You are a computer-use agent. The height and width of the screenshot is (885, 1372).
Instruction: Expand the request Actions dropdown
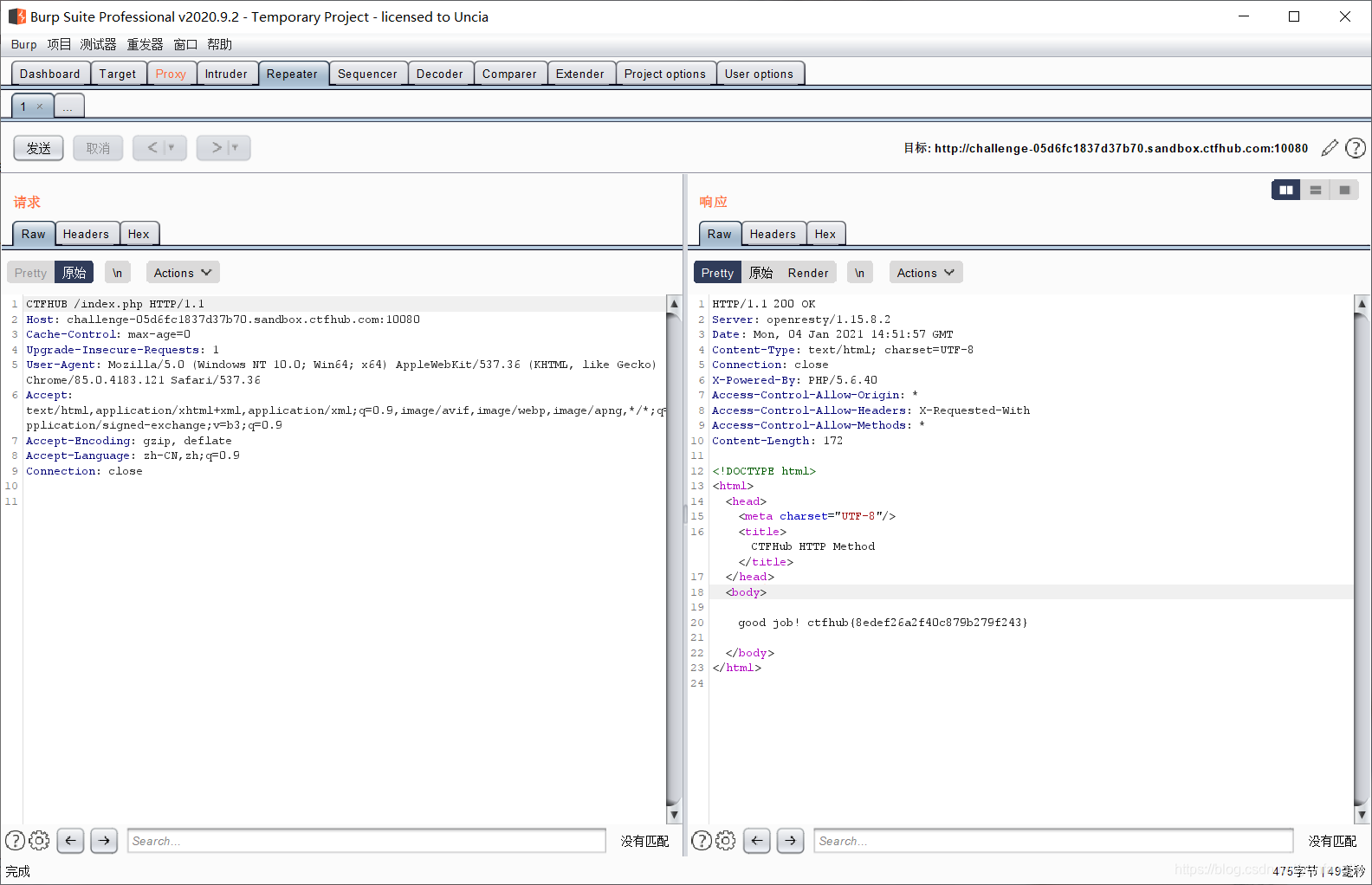coord(183,273)
